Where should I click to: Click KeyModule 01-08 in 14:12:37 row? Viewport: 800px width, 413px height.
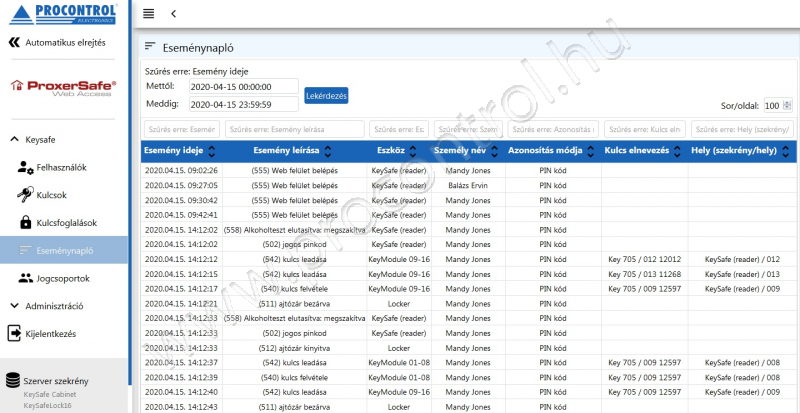pos(399,363)
